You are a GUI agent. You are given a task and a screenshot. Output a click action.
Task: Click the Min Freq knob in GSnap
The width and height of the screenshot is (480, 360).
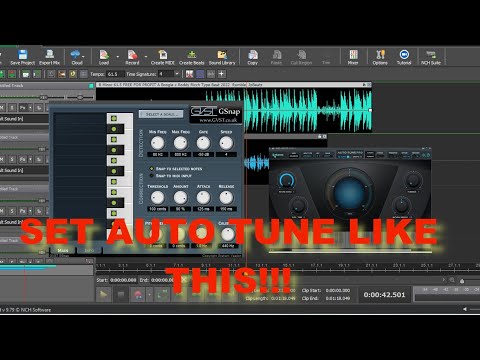pyautogui.click(x=157, y=143)
